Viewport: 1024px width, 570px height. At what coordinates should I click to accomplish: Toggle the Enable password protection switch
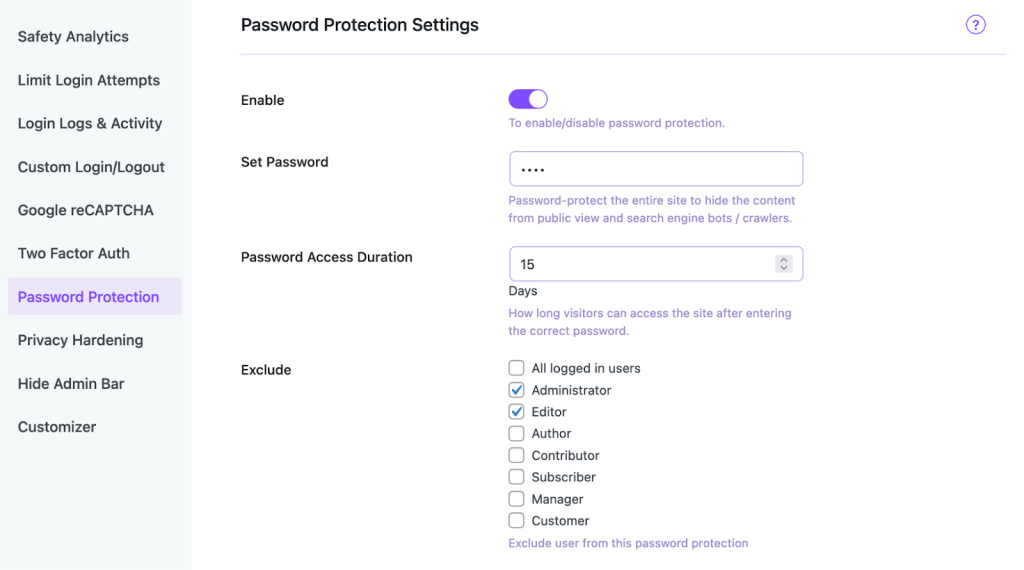coord(528,99)
